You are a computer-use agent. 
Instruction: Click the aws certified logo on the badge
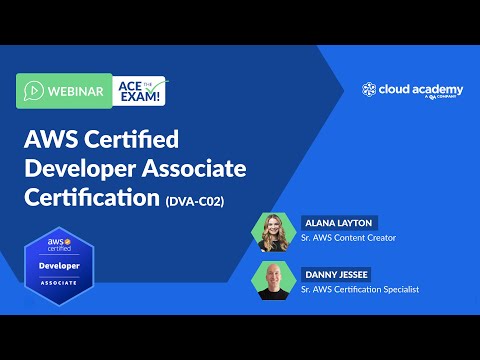[59, 245]
